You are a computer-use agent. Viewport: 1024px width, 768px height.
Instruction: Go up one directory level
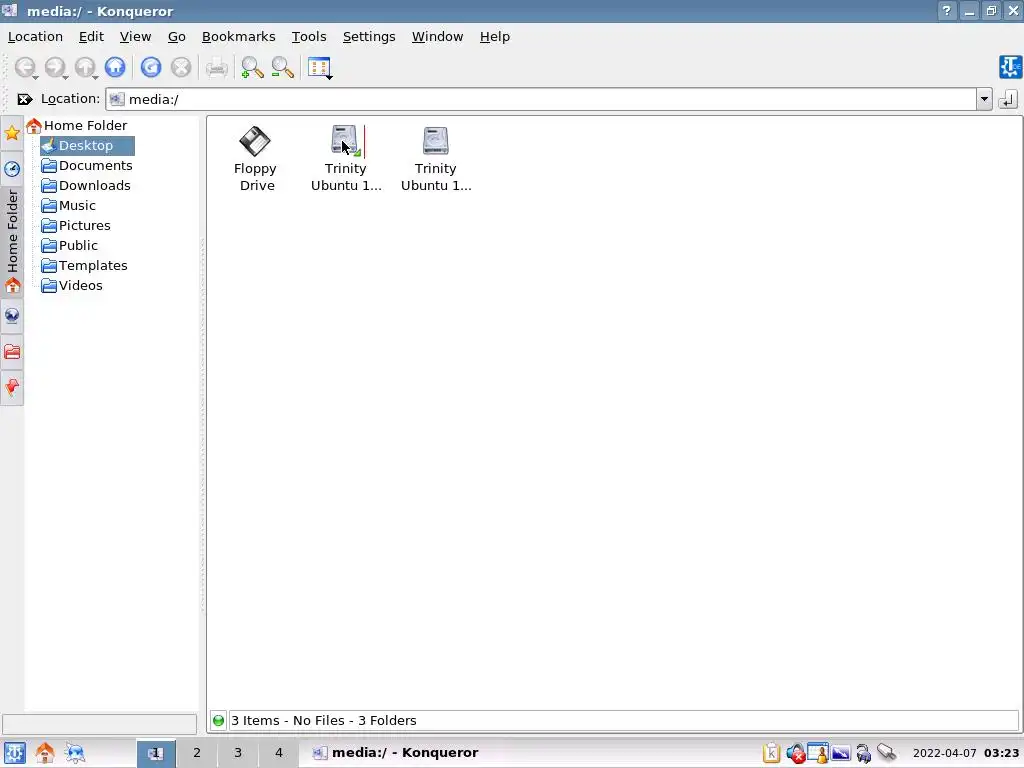pos(85,67)
